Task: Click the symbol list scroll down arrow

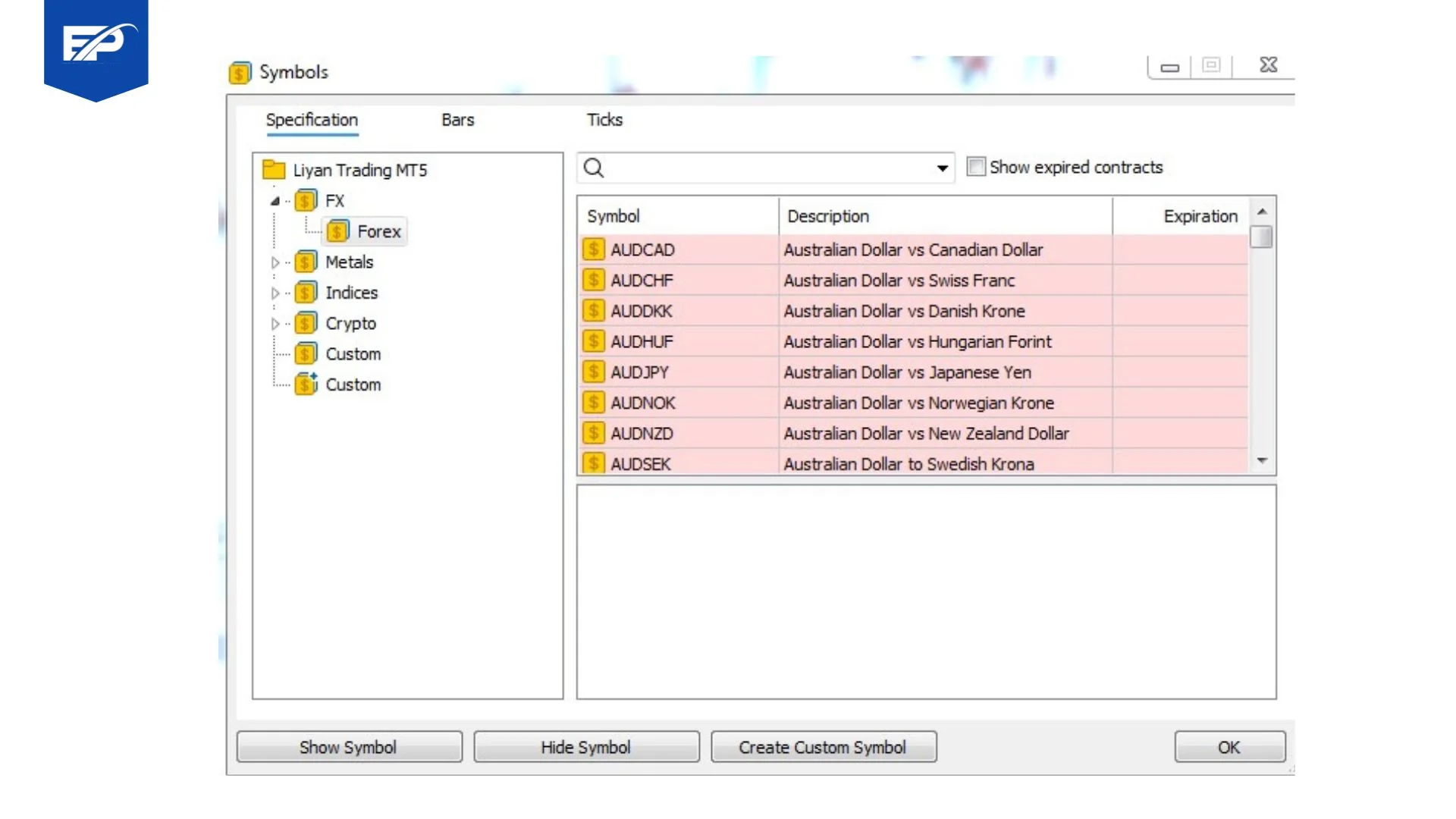Action: point(1262,460)
